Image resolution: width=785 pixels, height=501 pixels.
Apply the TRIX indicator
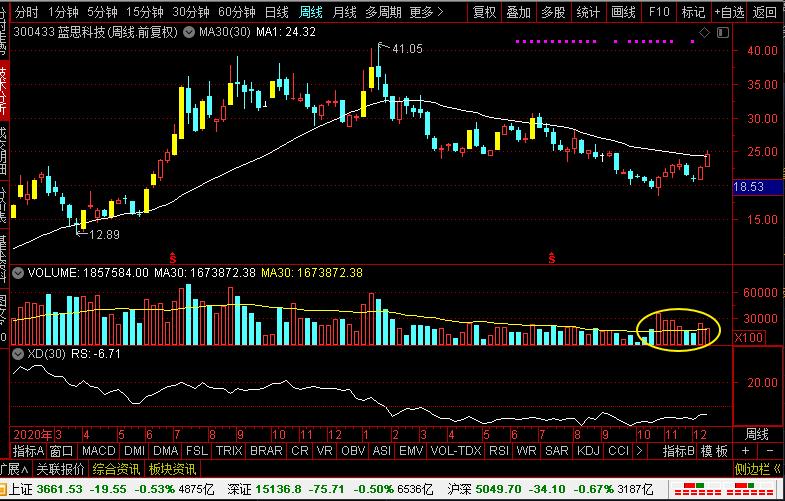point(229,451)
